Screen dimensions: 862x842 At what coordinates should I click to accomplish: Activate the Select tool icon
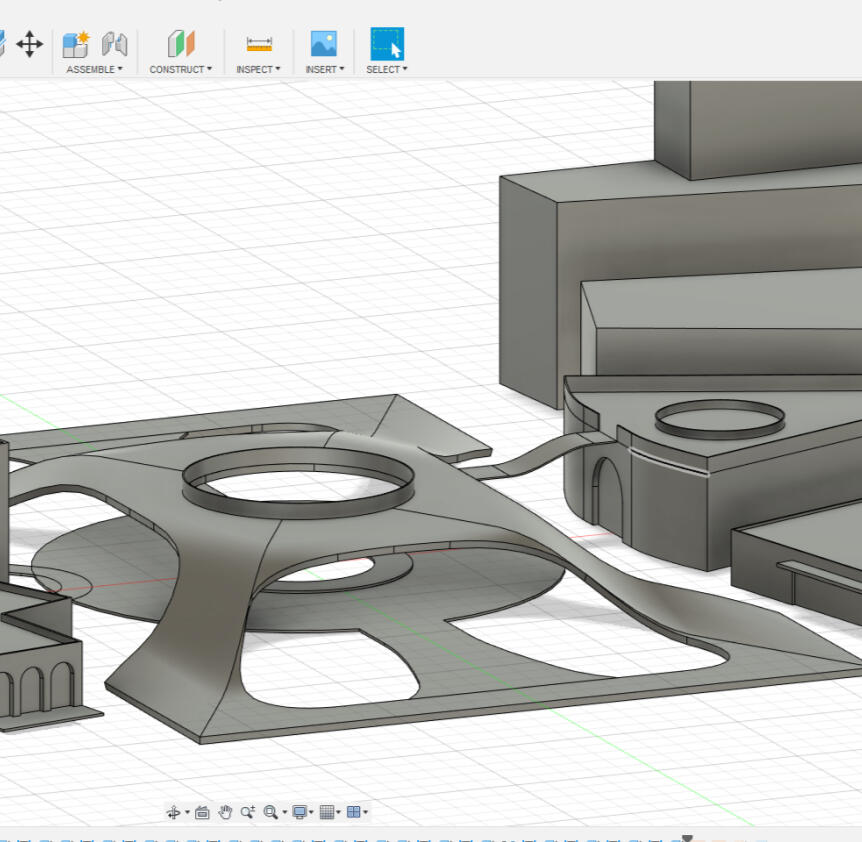point(387,44)
